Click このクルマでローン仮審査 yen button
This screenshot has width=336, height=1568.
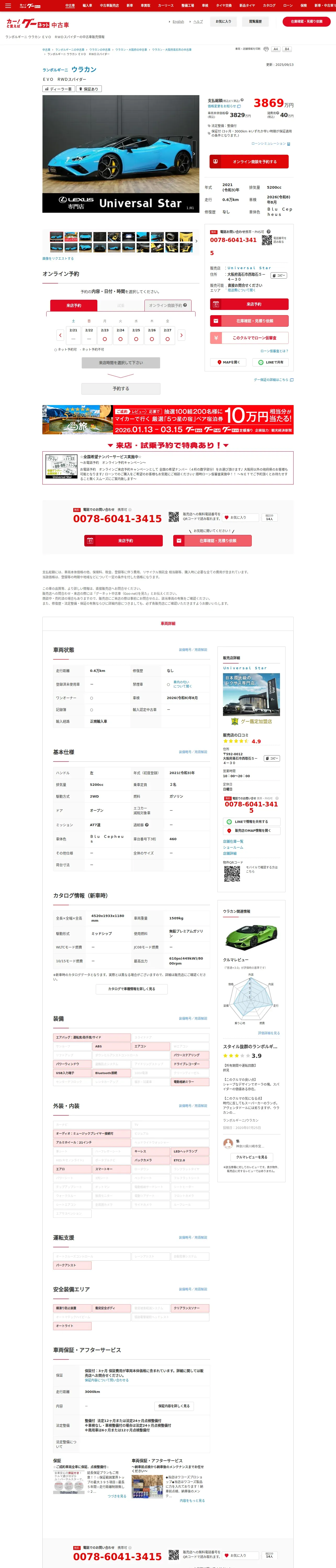click(x=249, y=338)
